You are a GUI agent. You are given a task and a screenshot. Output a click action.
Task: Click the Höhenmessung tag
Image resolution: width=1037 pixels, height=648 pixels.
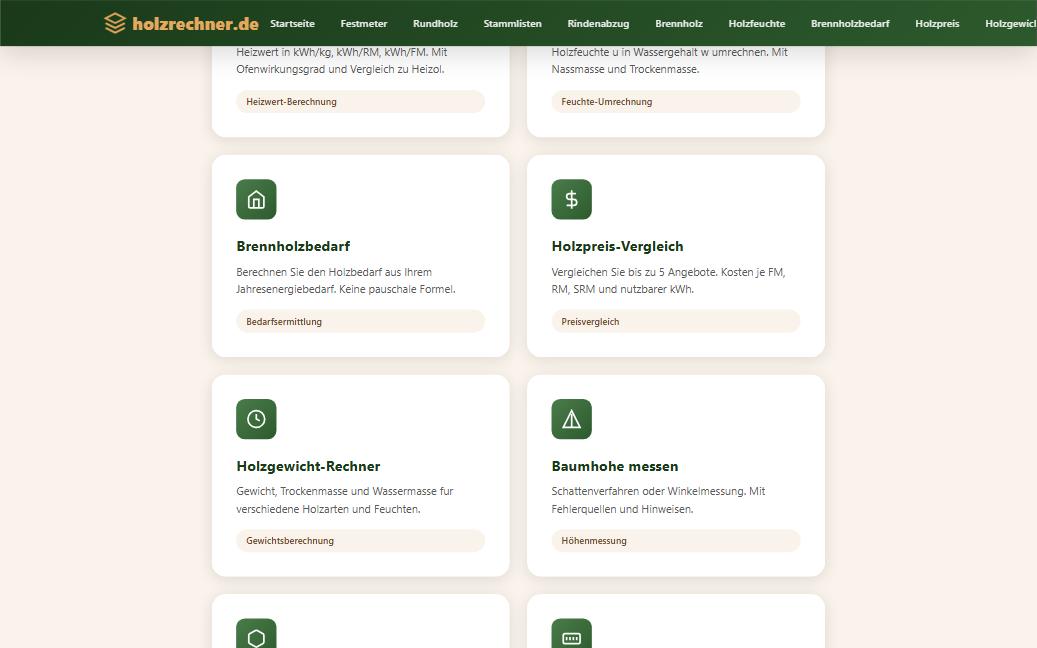click(x=676, y=541)
